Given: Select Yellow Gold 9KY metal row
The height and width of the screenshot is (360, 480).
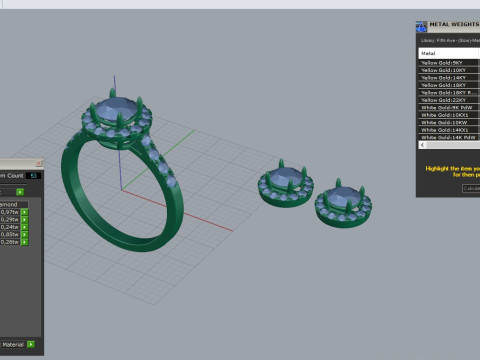Looking at the screenshot, I should coord(449,63).
